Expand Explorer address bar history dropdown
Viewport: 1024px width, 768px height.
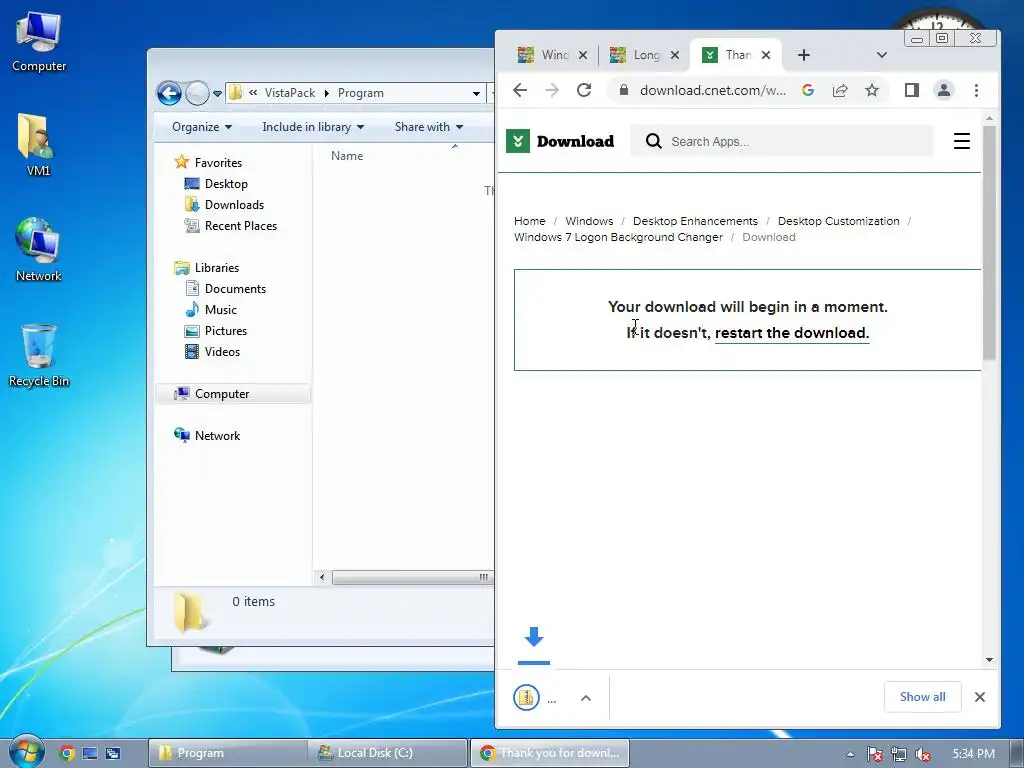click(476, 93)
